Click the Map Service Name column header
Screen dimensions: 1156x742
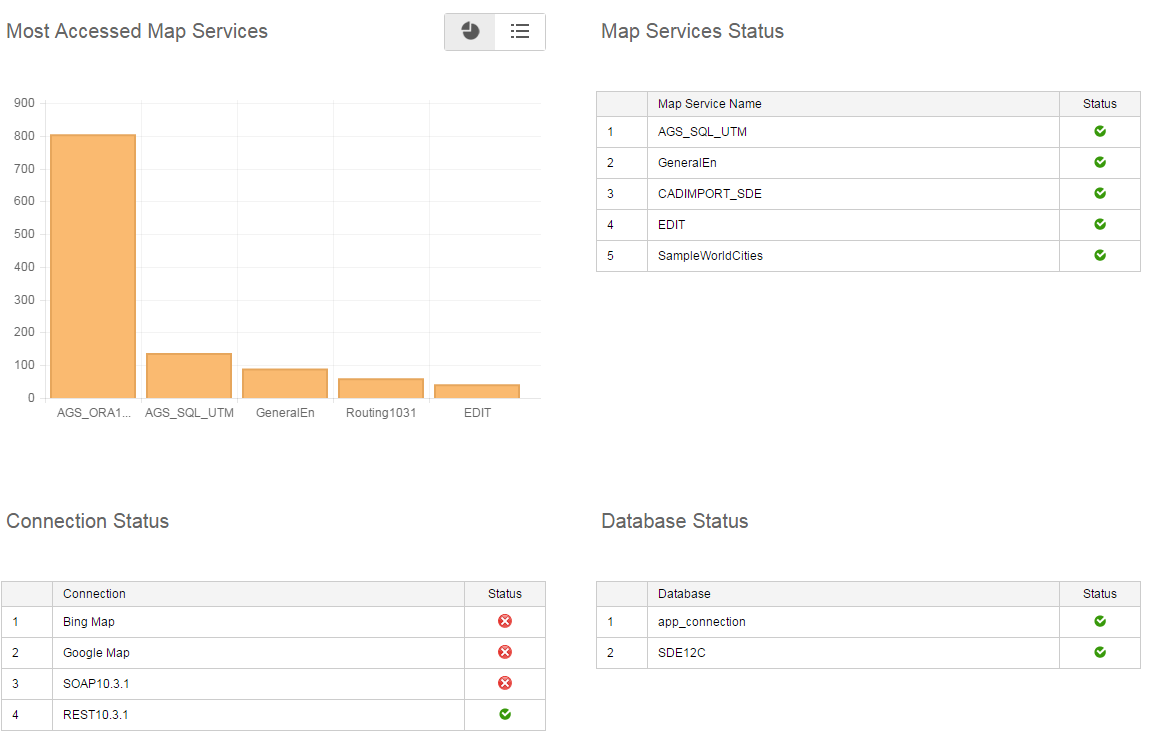point(709,104)
